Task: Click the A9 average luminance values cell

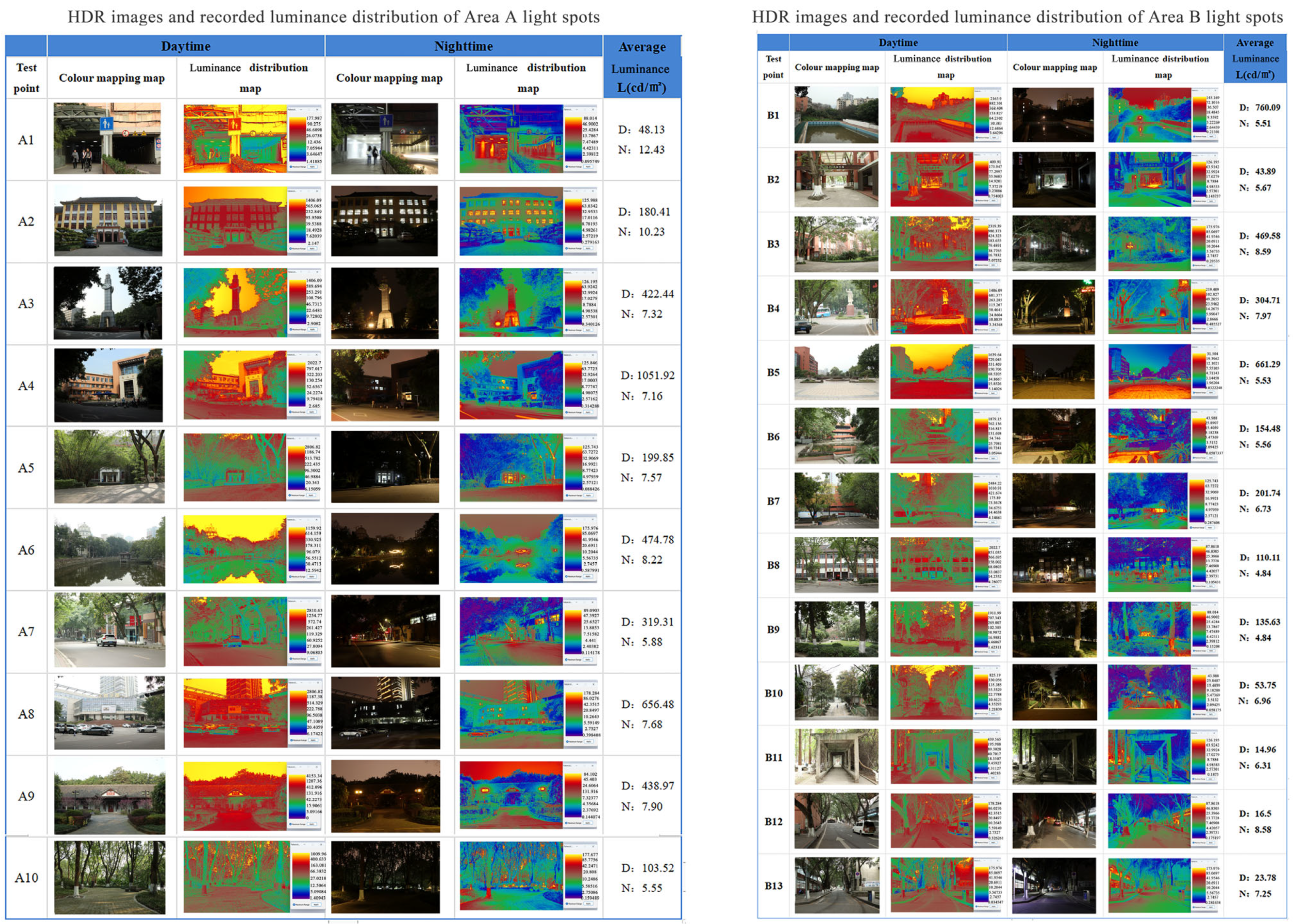Action: [x=642, y=795]
